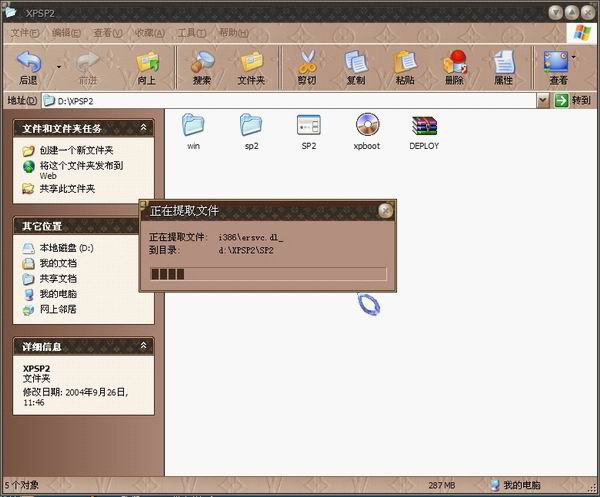600x497 pixels.
Task: Open Properties (属性) from the toolbar
Action: [504, 68]
